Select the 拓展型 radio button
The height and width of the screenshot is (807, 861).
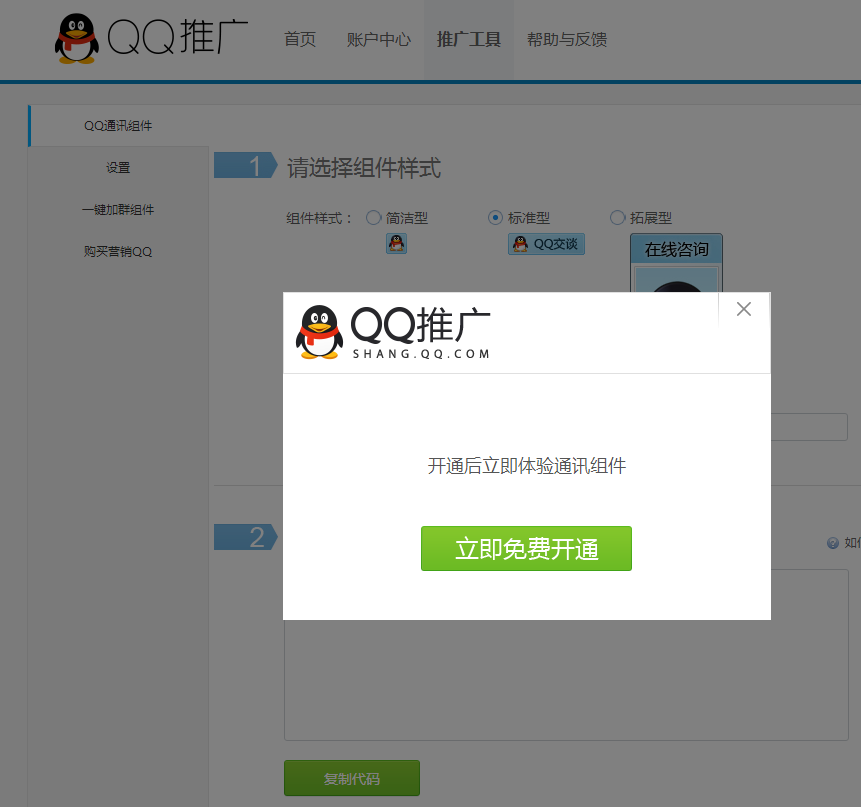pyautogui.click(x=617, y=218)
